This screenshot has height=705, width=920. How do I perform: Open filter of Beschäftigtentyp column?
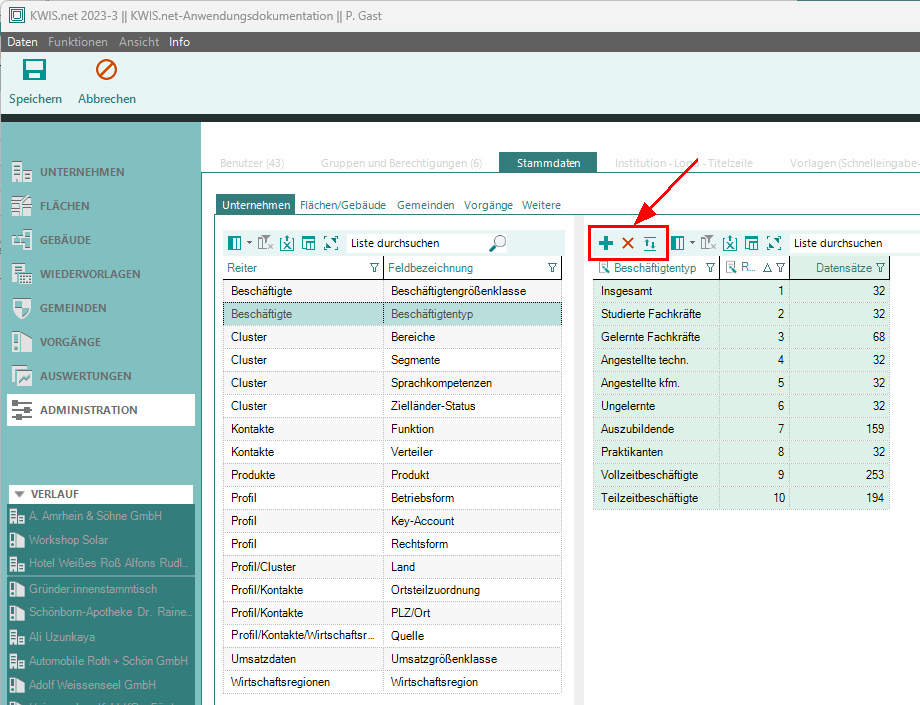pos(711,267)
